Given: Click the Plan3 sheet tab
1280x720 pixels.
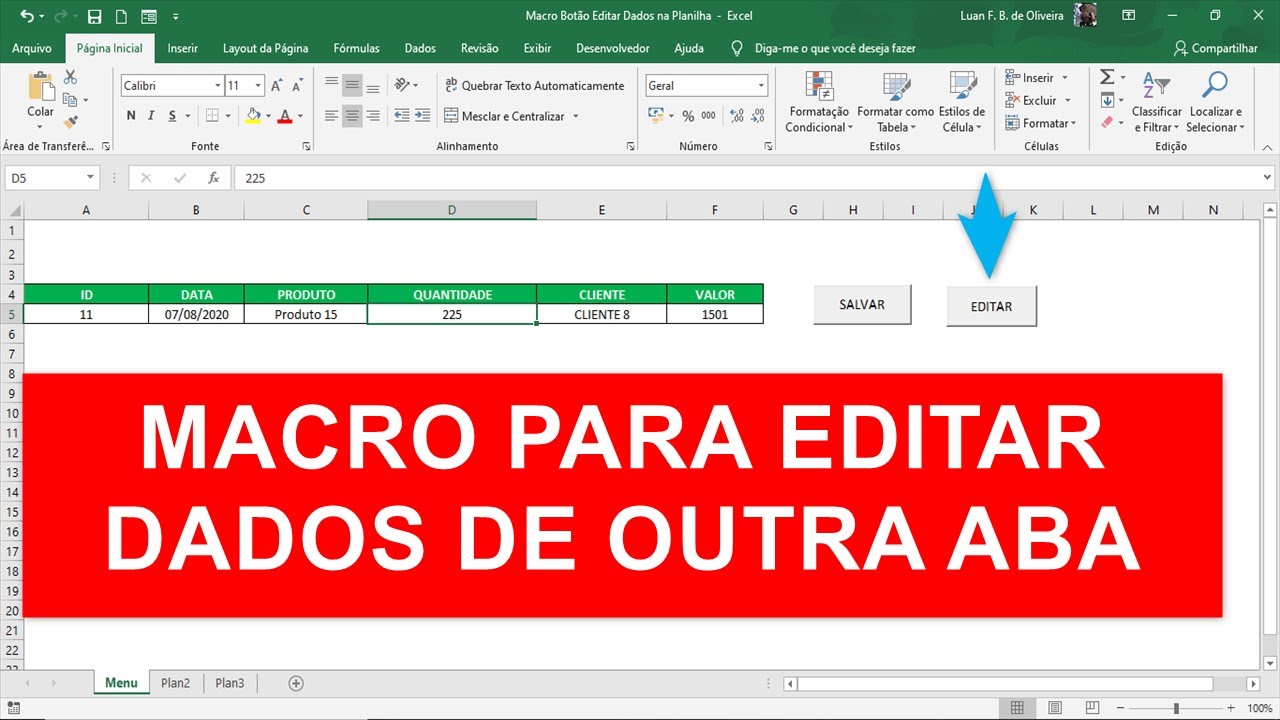Looking at the screenshot, I should pos(229,683).
